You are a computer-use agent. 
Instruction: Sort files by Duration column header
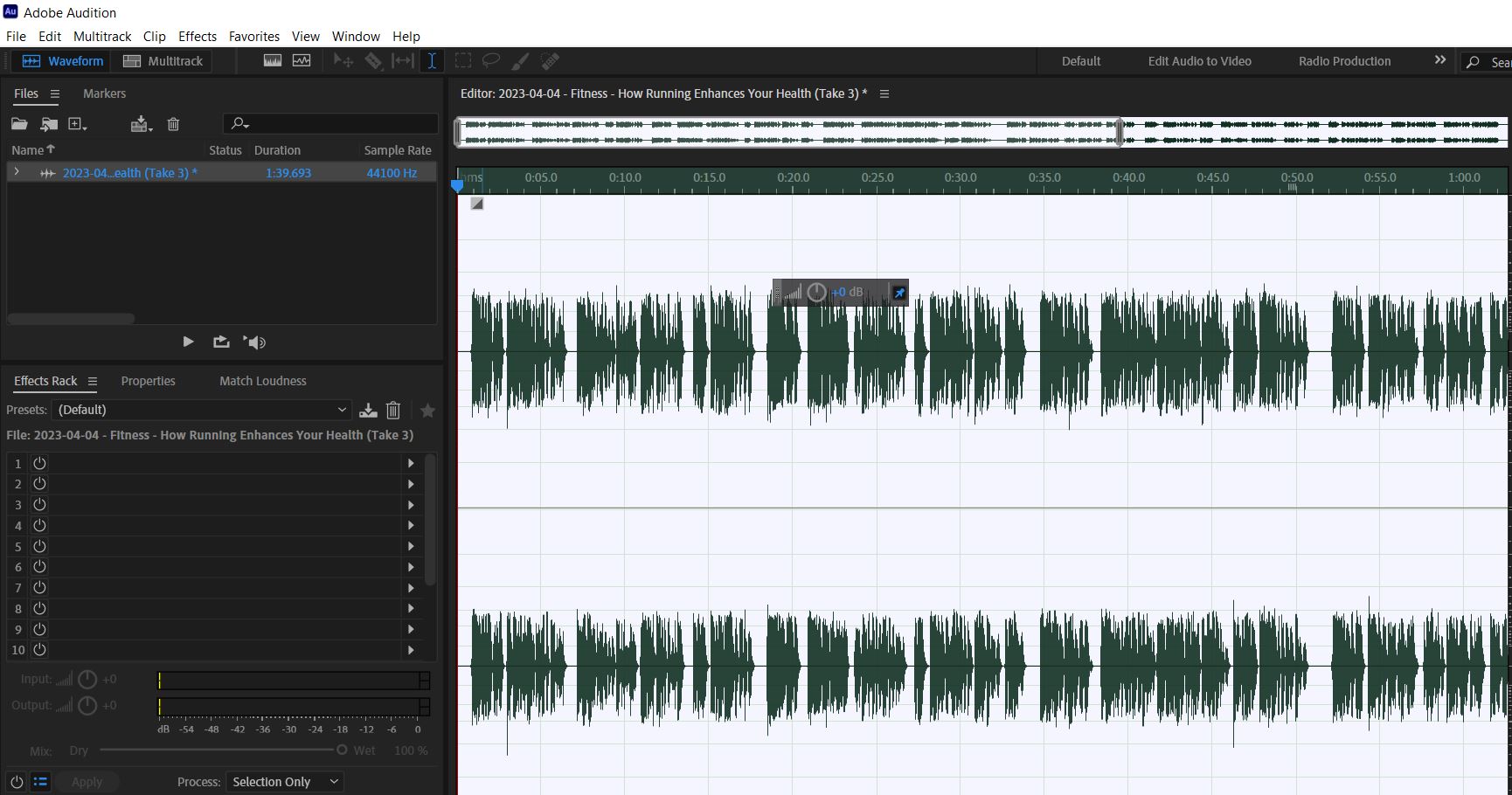[277, 150]
